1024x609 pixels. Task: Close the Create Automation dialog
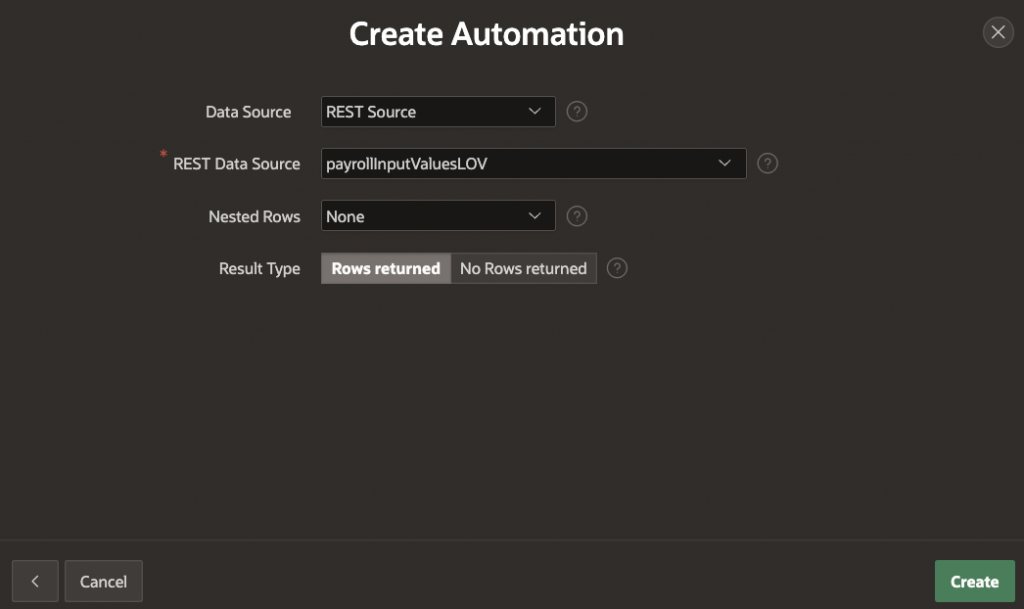997,33
